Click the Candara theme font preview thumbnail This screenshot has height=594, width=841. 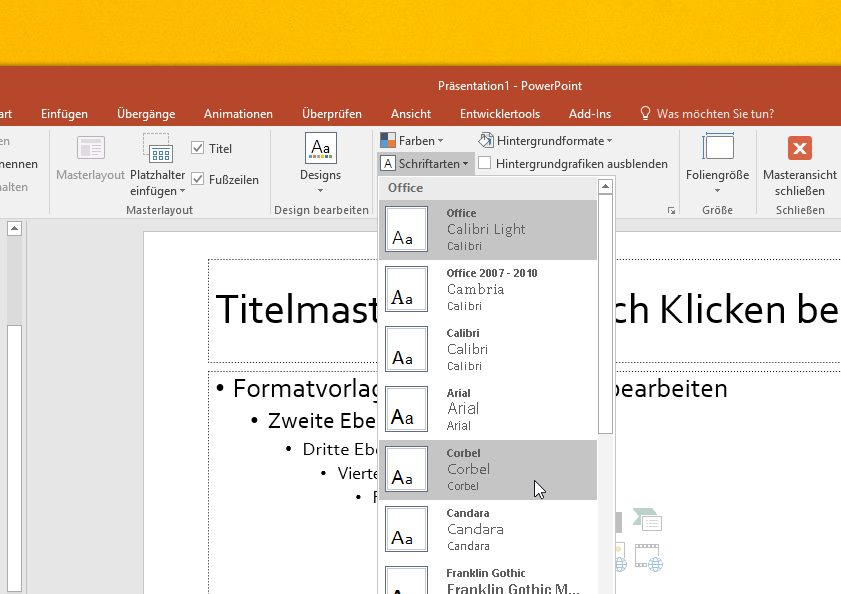(407, 530)
